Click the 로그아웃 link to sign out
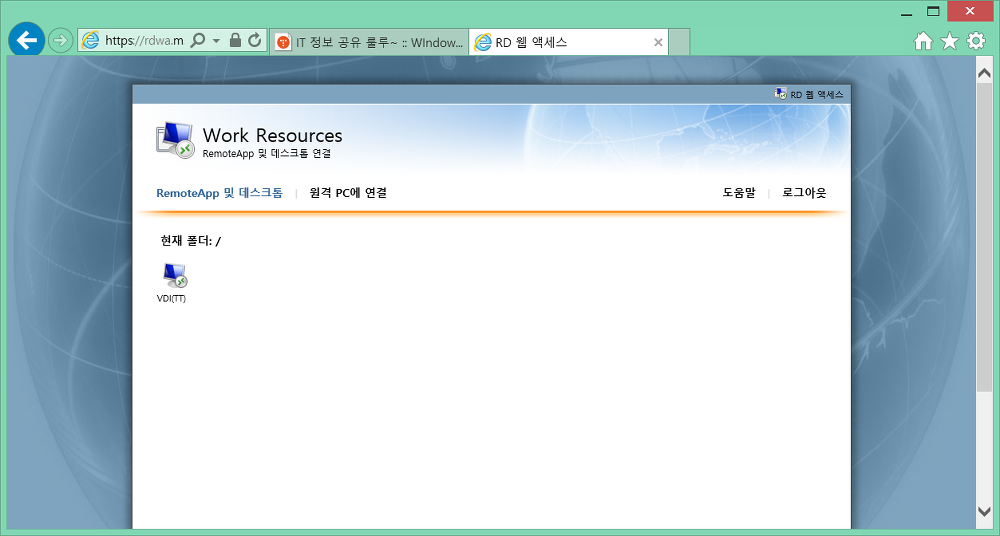Viewport: 1000px width, 536px height. click(x=804, y=193)
